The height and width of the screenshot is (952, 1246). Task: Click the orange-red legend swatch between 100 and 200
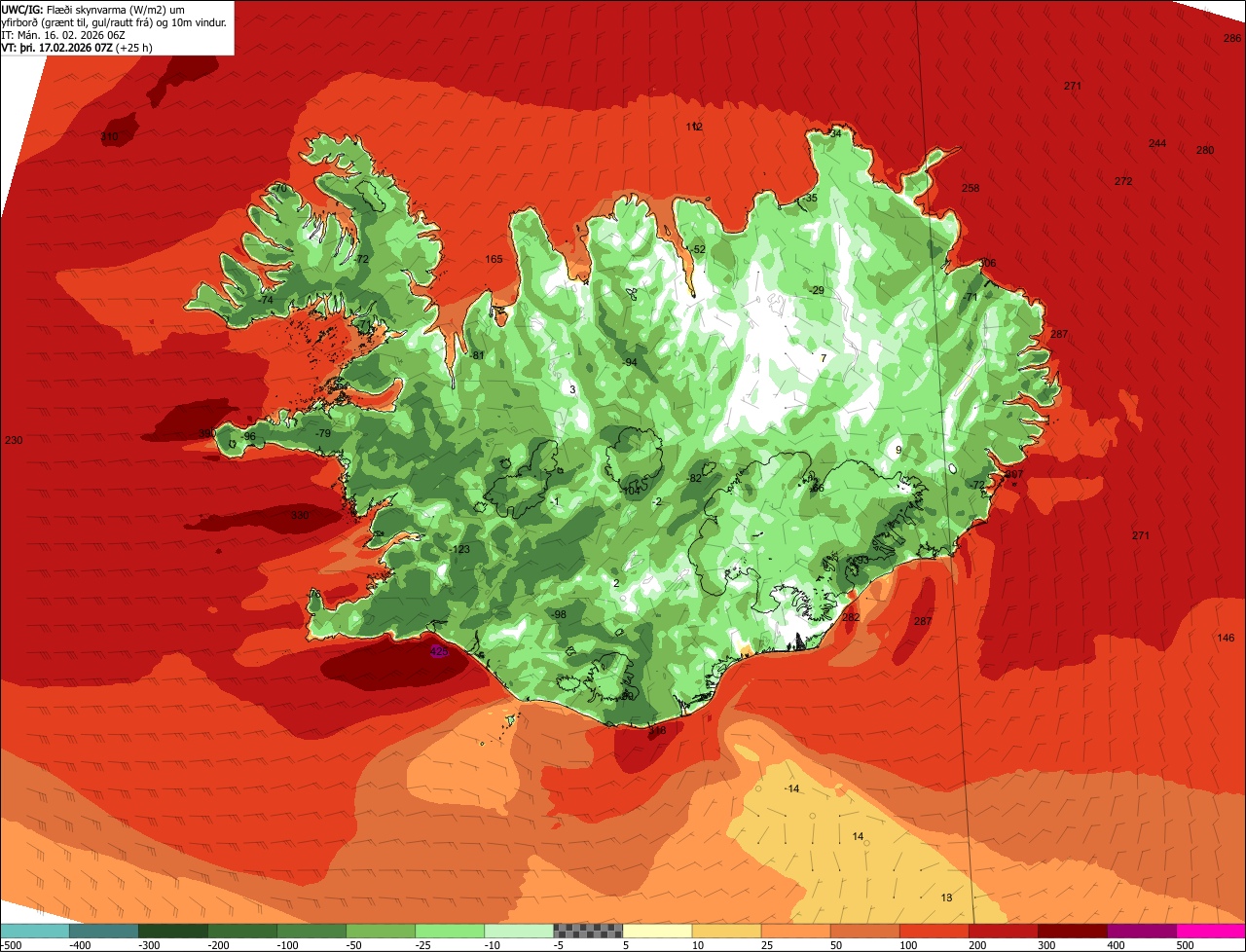coord(934,931)
